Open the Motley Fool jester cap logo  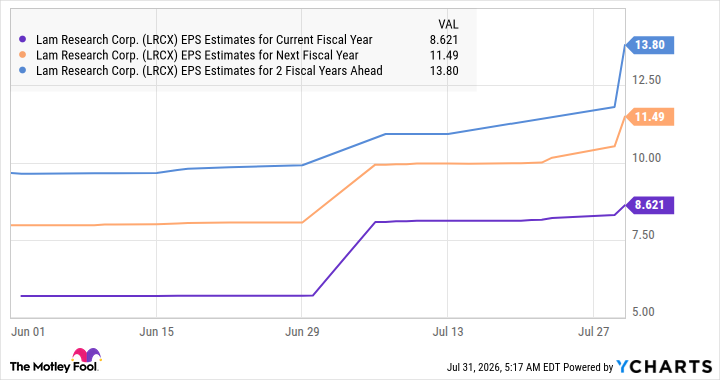coord(86,356)
